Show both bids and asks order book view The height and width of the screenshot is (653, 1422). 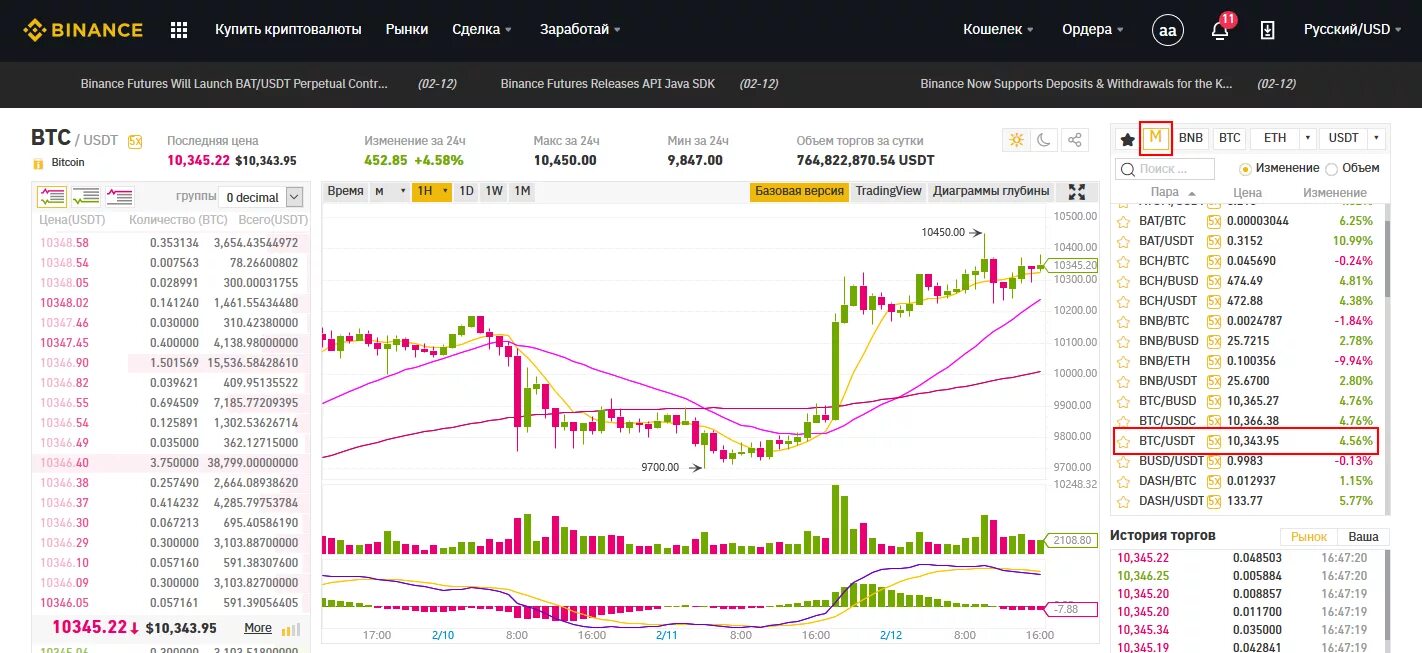pos(52,196)
